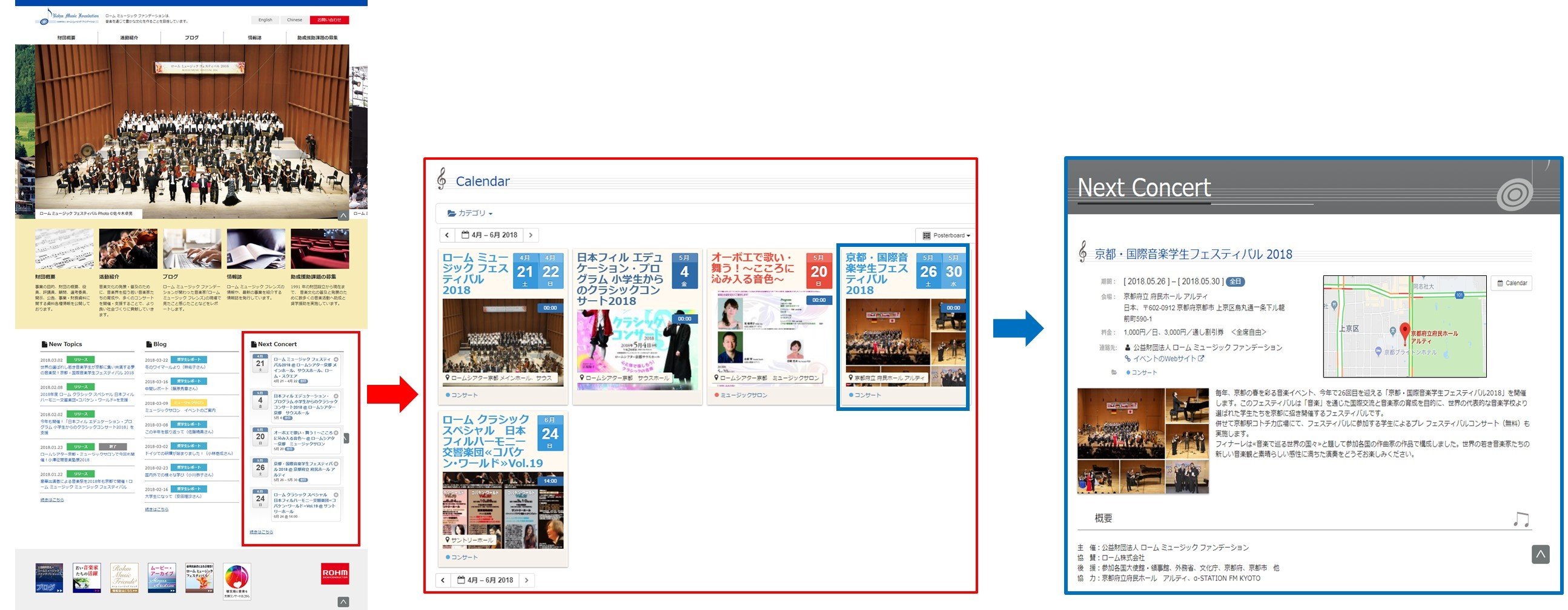
Task: Open the red theater seats thumbnail
Action: pos(320,249)
